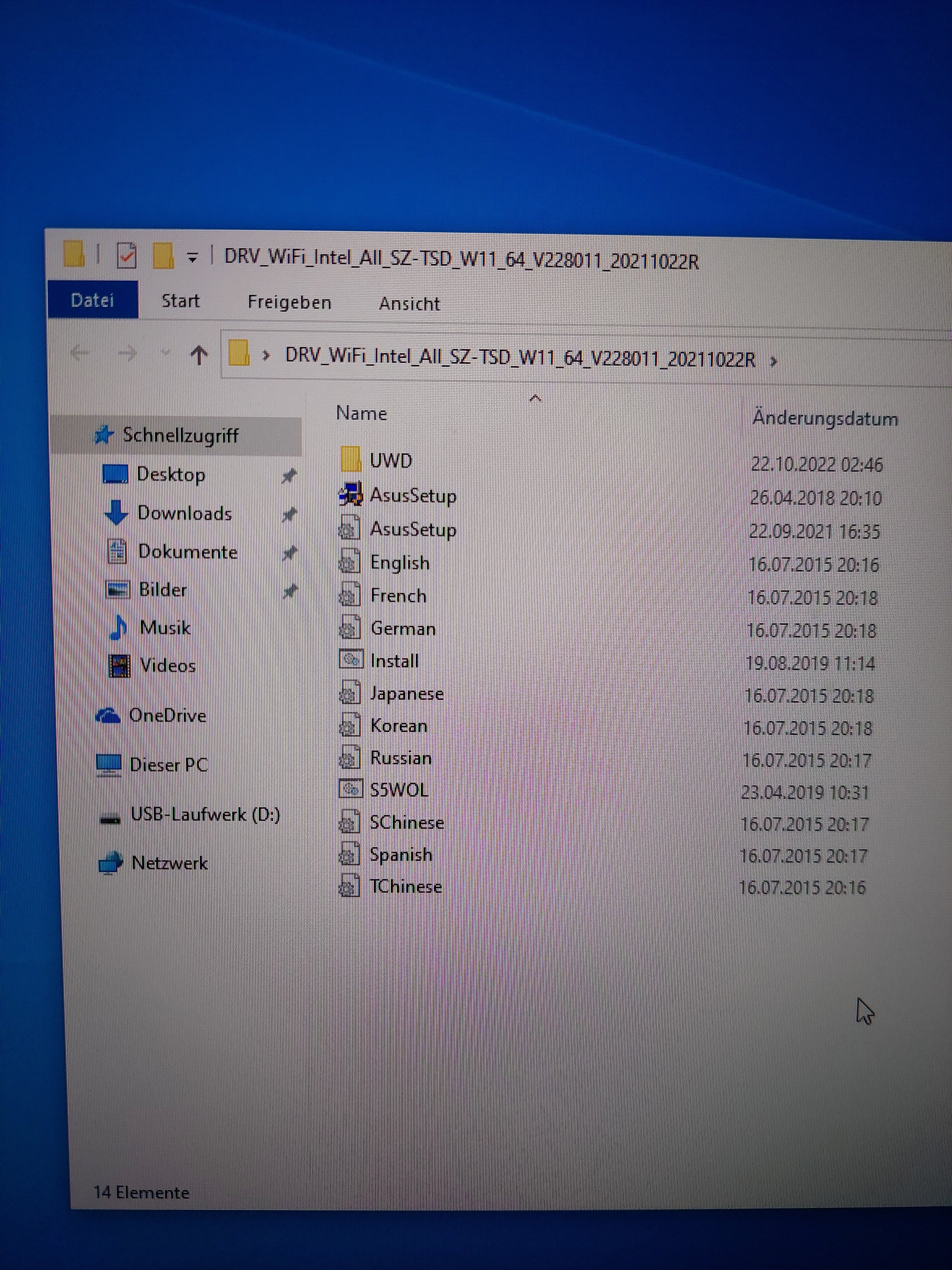Select USB-Laufwerk (D:) drive
Screen dimensions: 952x1270
(205, 815)
